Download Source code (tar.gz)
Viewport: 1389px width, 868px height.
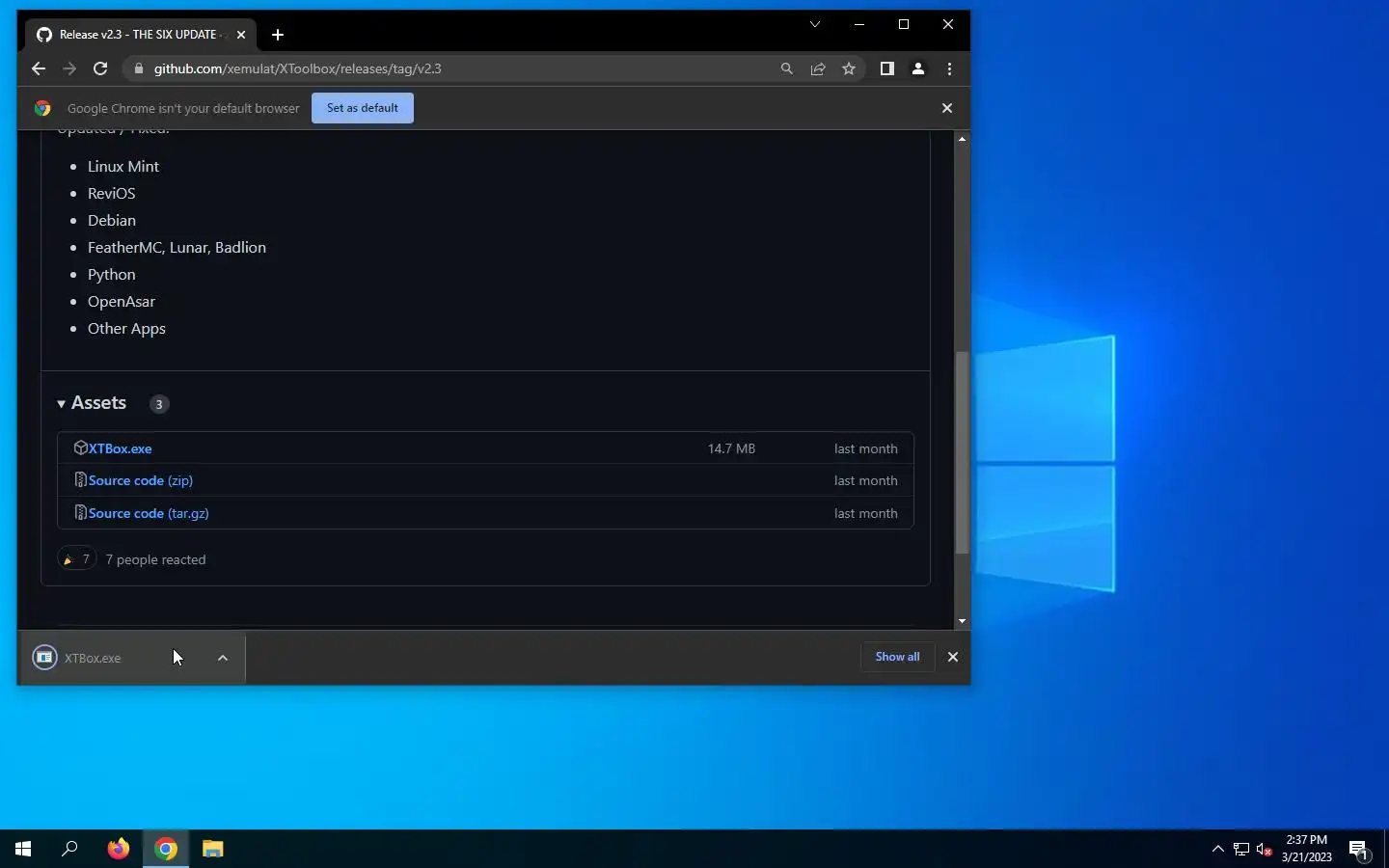click(x=149, y=513)
